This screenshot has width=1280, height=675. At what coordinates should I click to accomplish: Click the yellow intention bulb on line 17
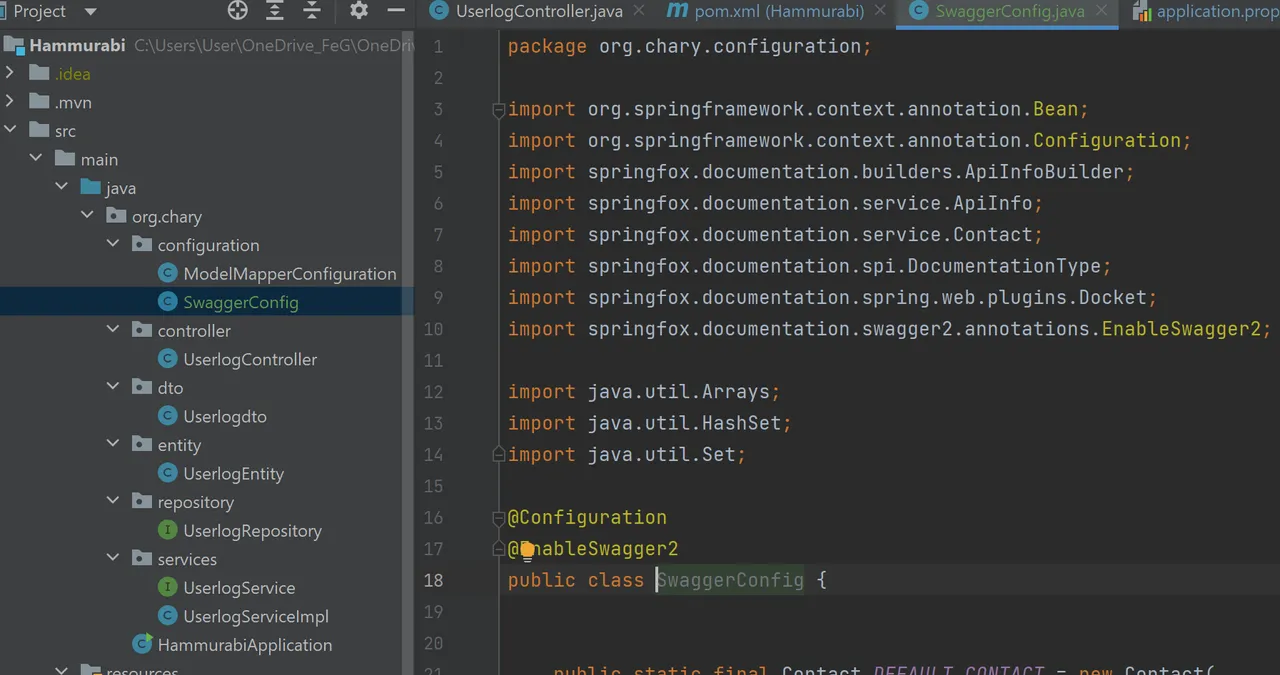pos(527,549)
